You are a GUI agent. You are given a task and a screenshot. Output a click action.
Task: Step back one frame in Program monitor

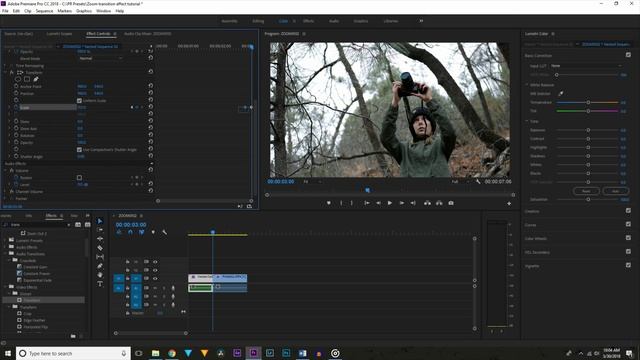[x=378, y=203]
